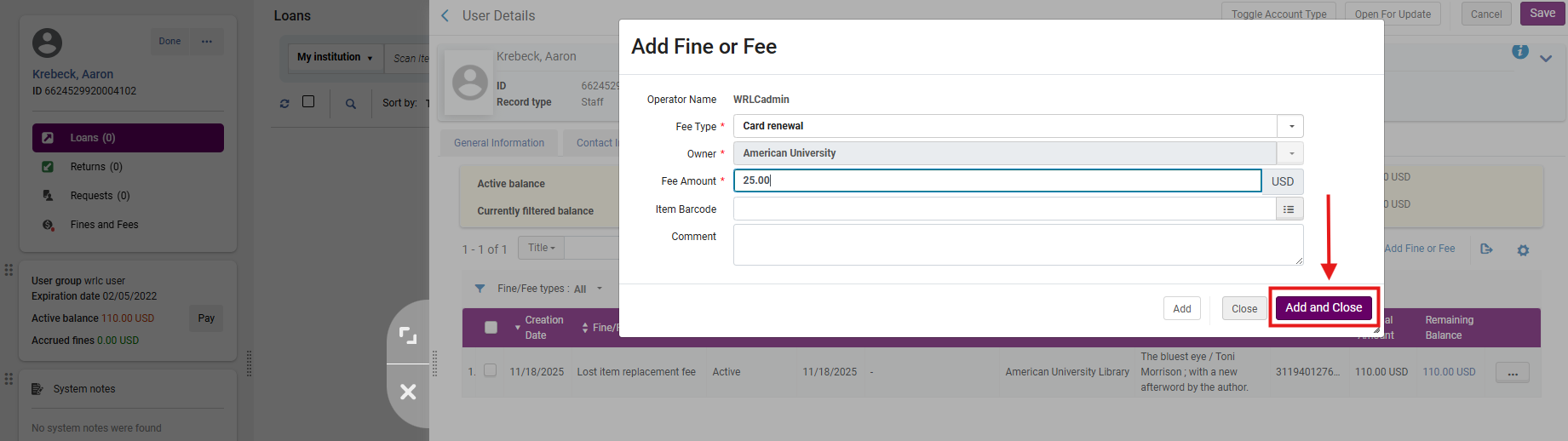Select the checkbox for row 1 fine
This screenshot has width=1568, height=441.
[490, 370]
